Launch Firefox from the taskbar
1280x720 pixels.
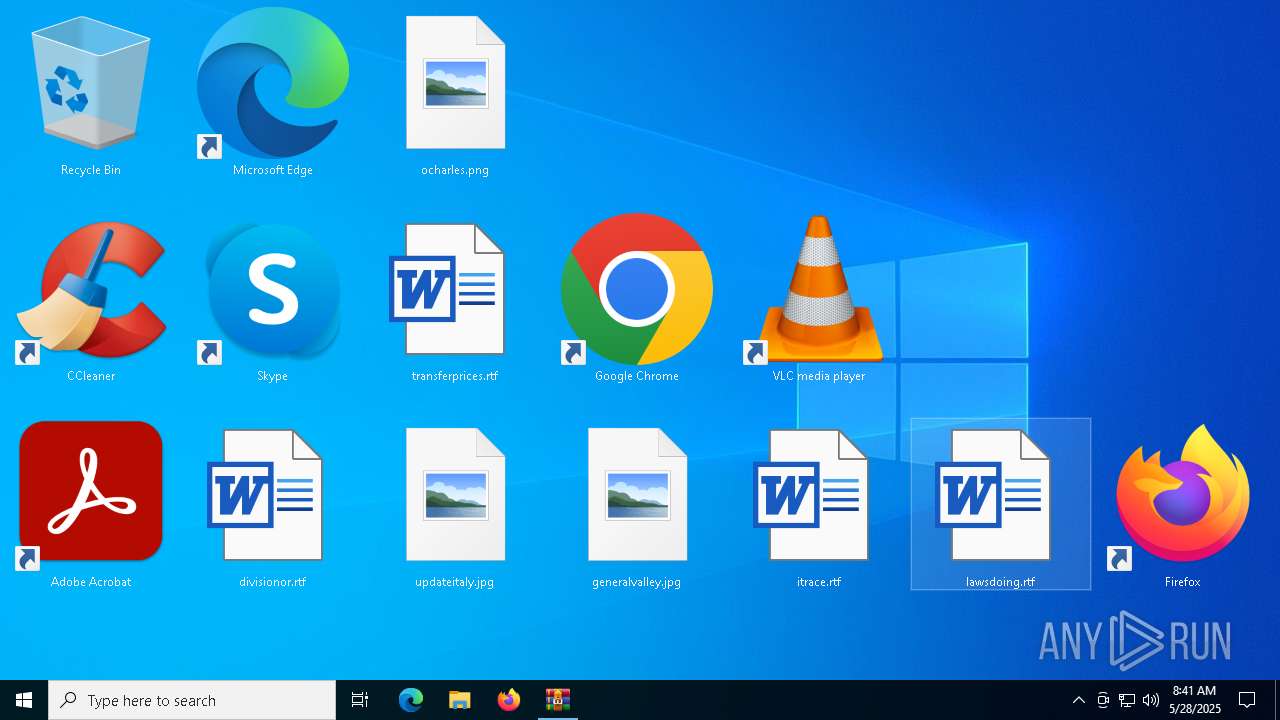[509, 700]
